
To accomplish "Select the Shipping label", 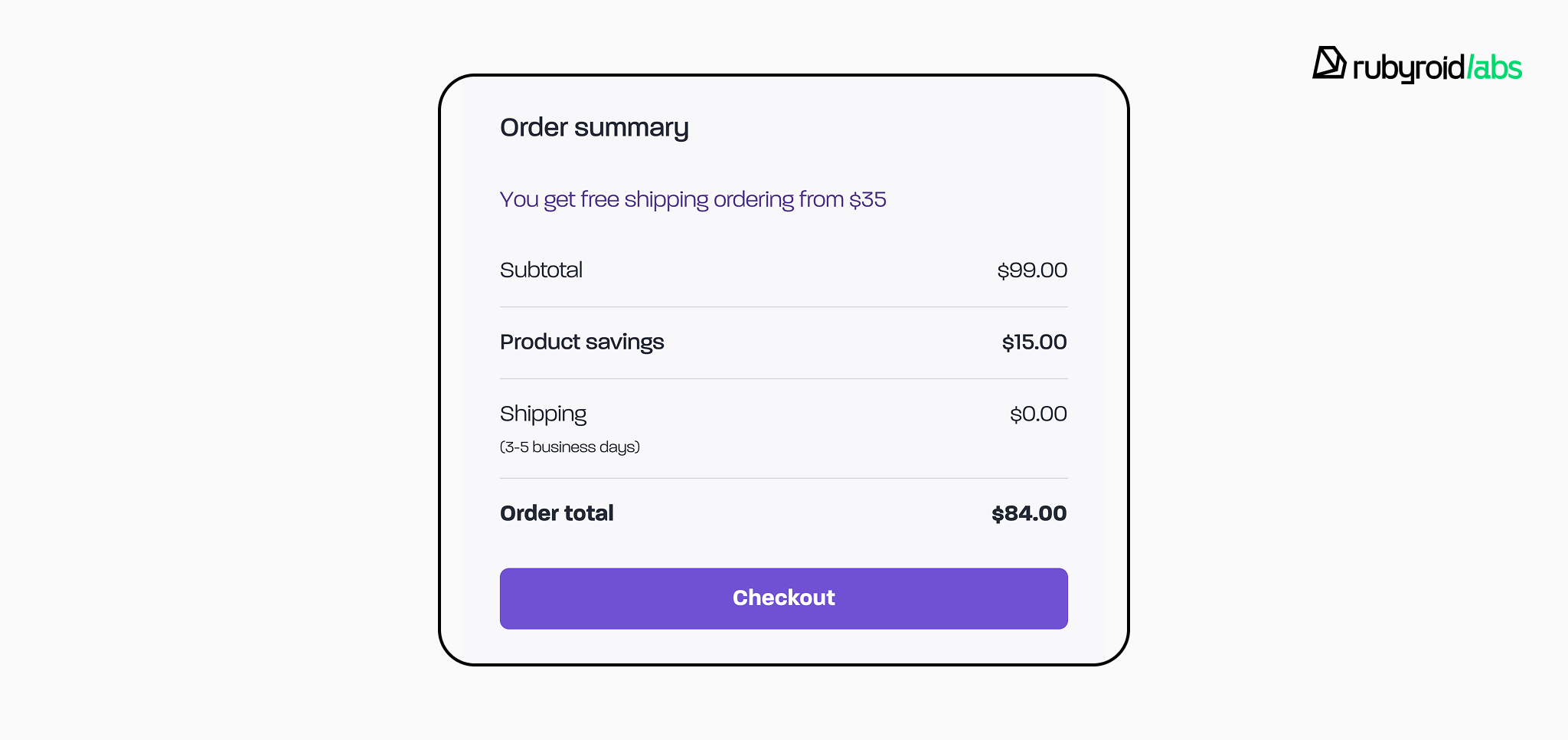I will tap(543, 414).
